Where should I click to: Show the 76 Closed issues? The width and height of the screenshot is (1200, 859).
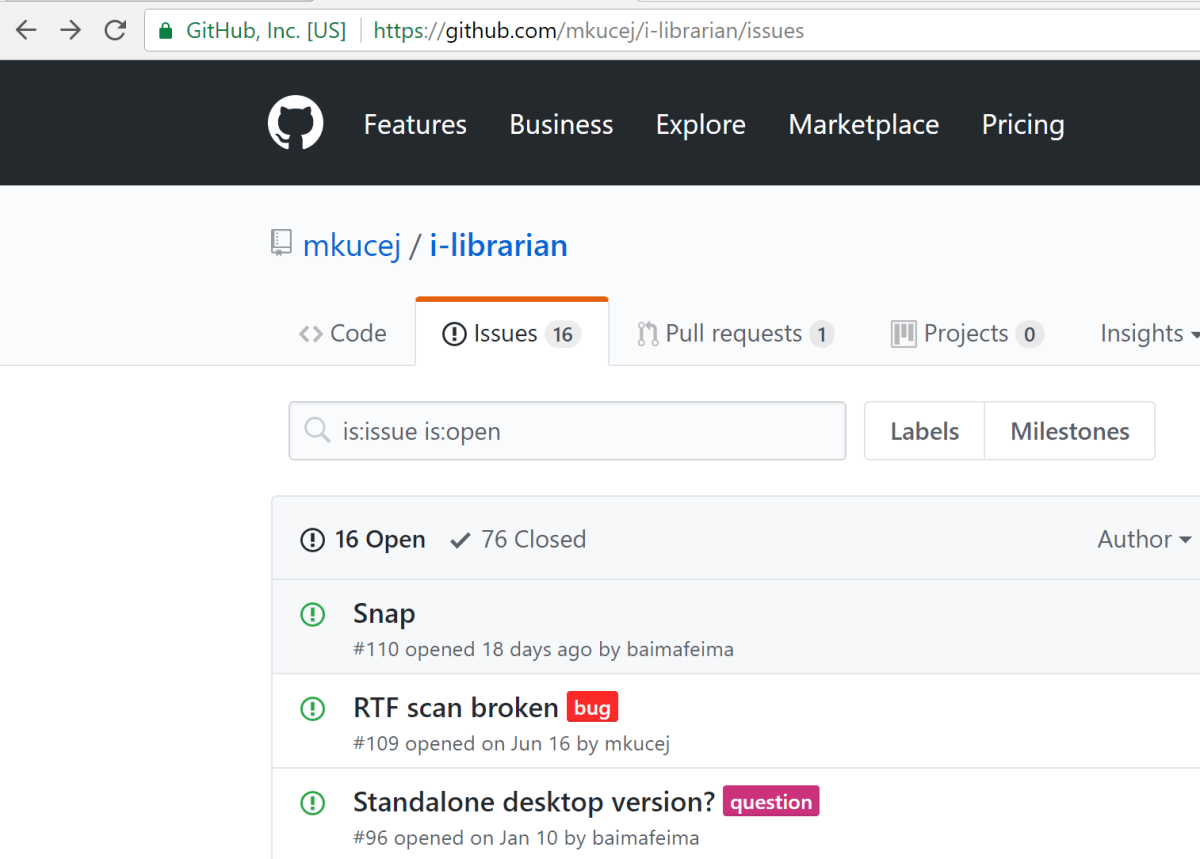pyautogui.click(x=518, y=540)
